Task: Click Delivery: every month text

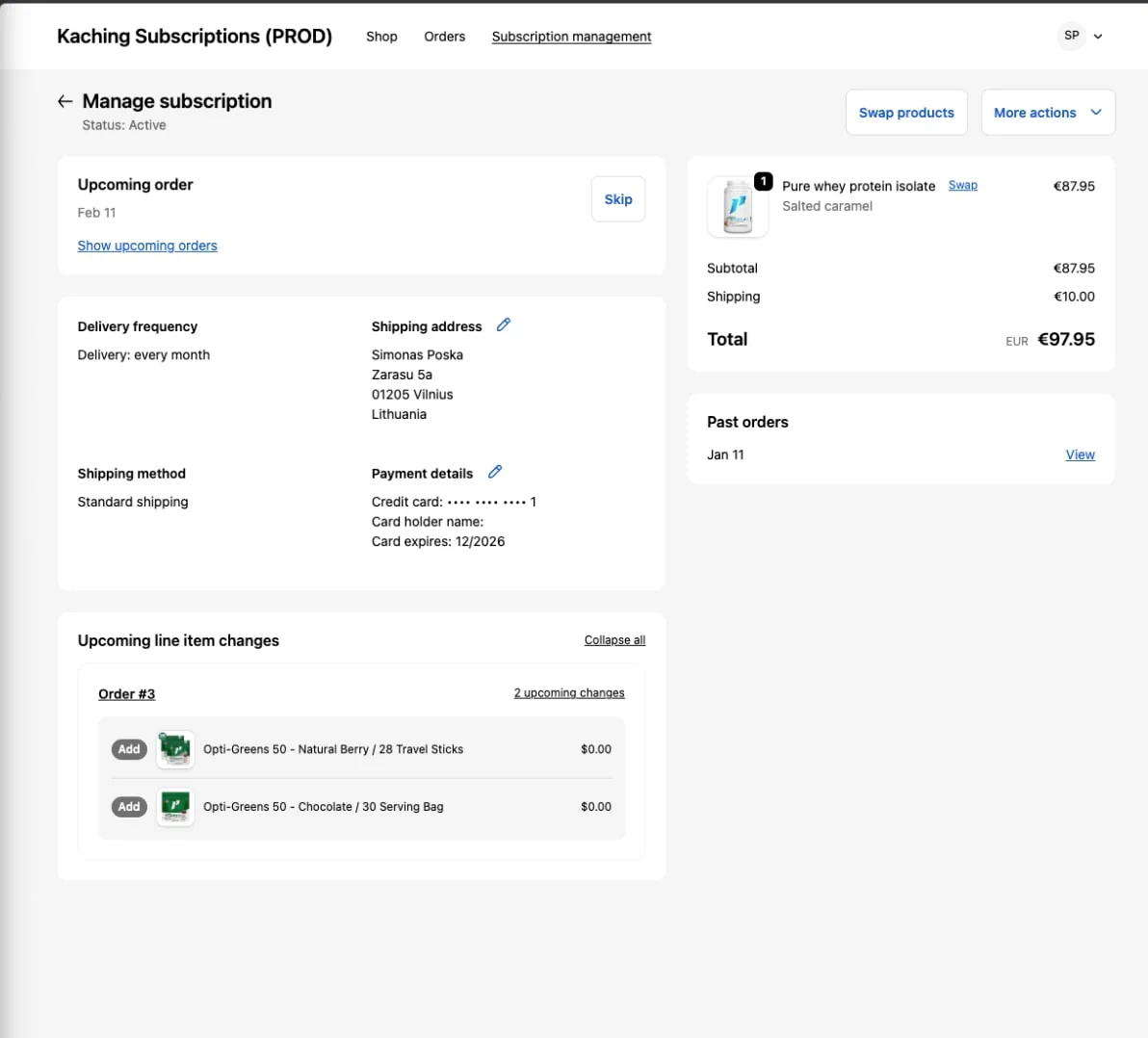Action: coord(143,355)
